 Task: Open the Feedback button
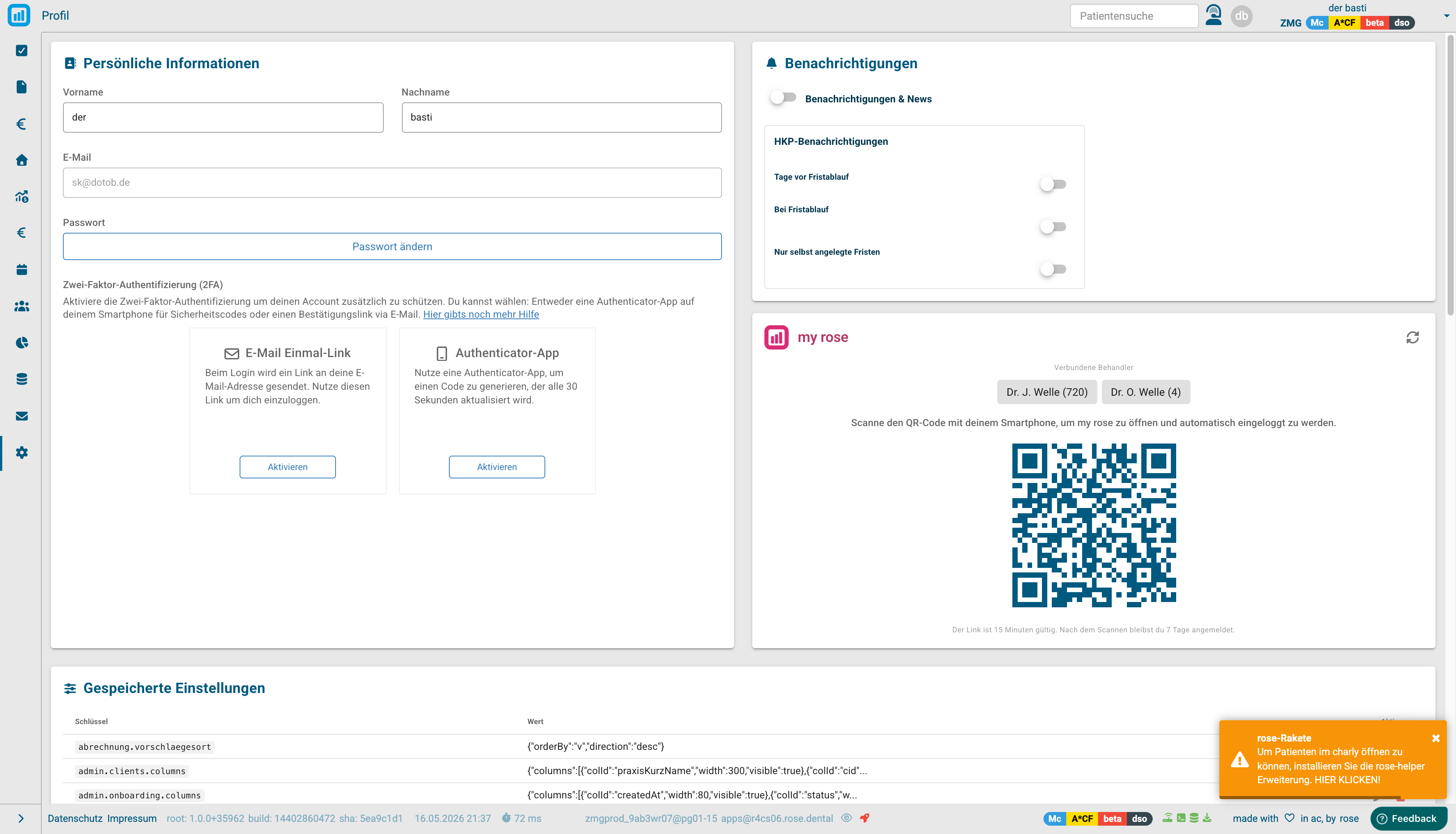pyautogui.click(x=1409, y=818)
